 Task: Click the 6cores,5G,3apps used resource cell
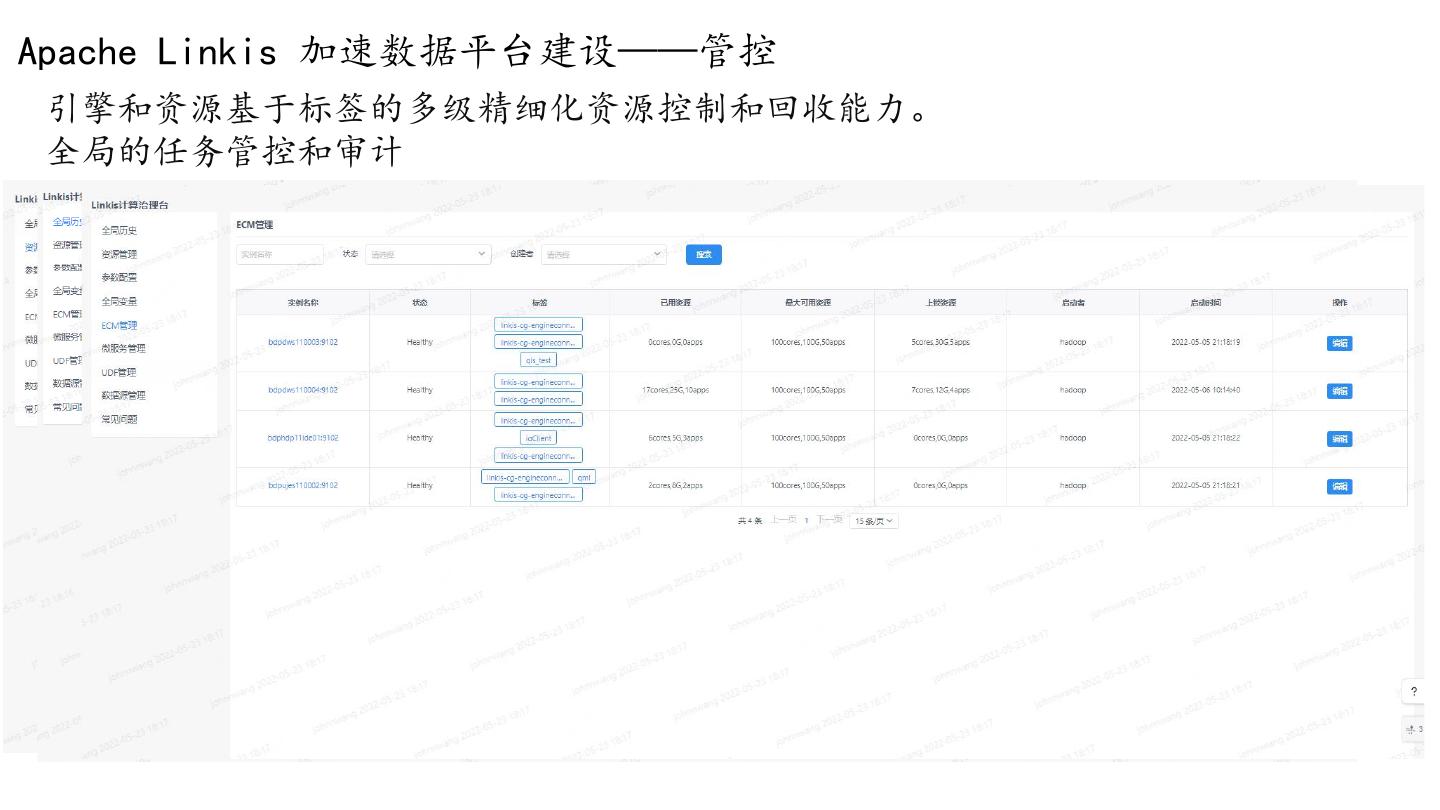tap(676, 438)
